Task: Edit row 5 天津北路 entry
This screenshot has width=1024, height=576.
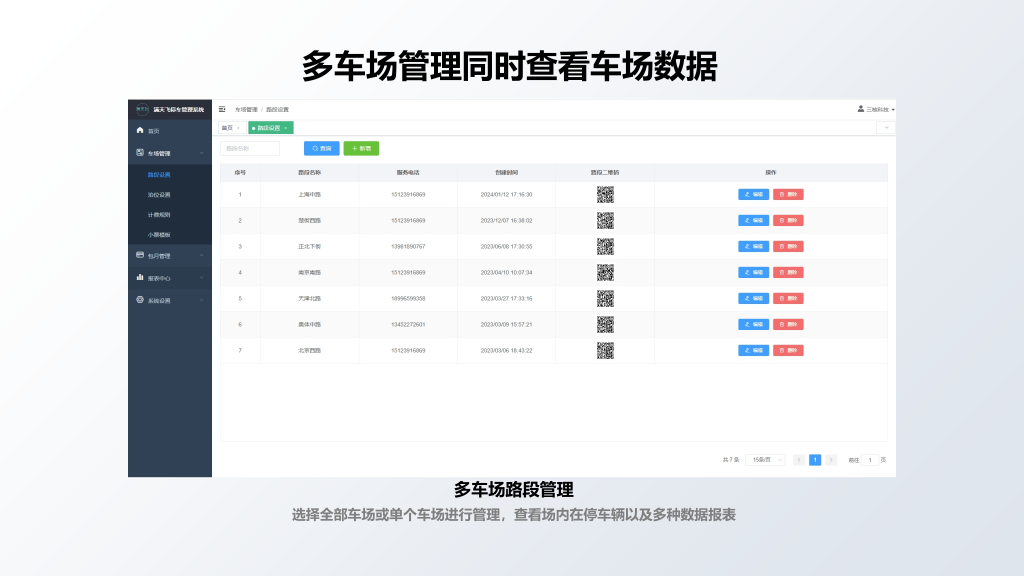Action: tap(753, 298)
